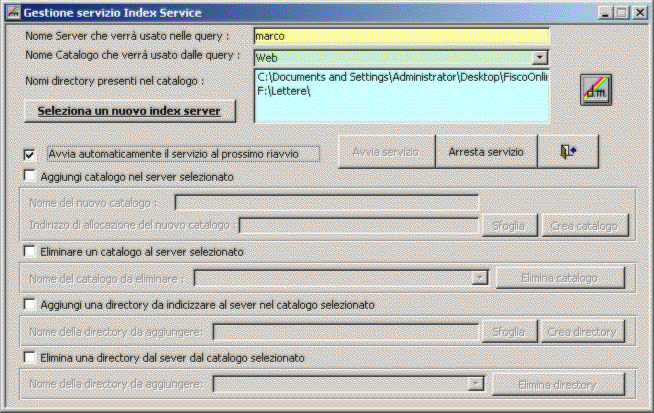Click Seleziona un nuovo index server button

click(130, 111)
